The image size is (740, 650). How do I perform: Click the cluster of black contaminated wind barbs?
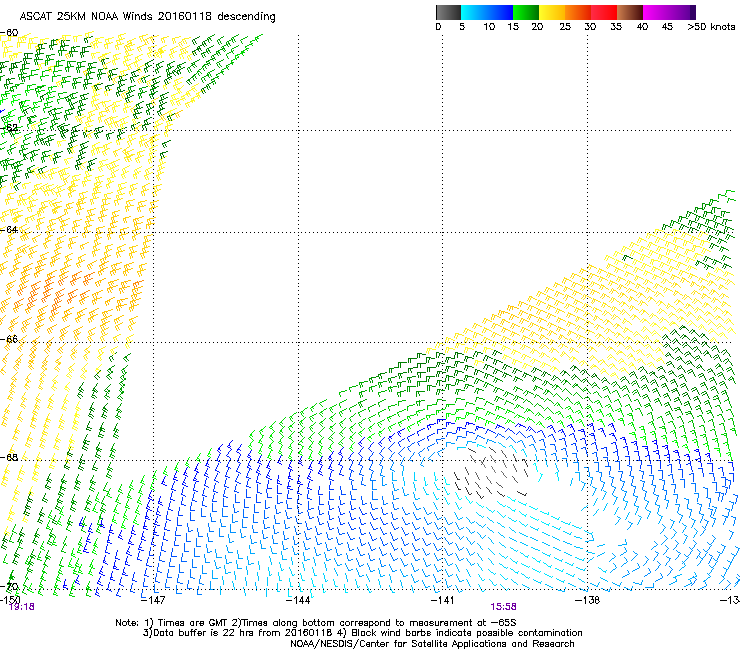(491, 472)
